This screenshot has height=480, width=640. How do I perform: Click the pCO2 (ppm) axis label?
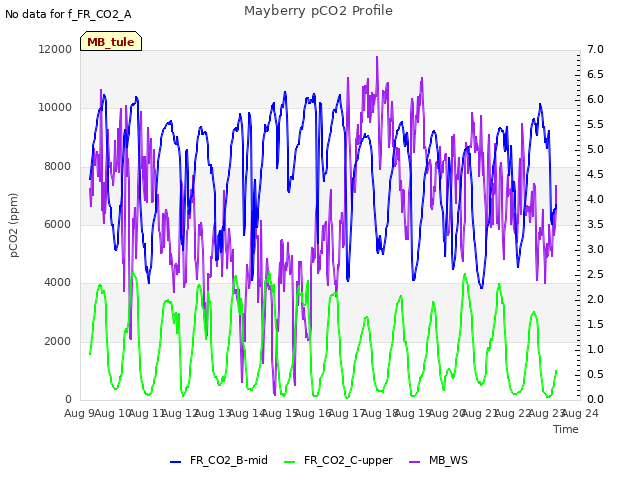(13, 225)
